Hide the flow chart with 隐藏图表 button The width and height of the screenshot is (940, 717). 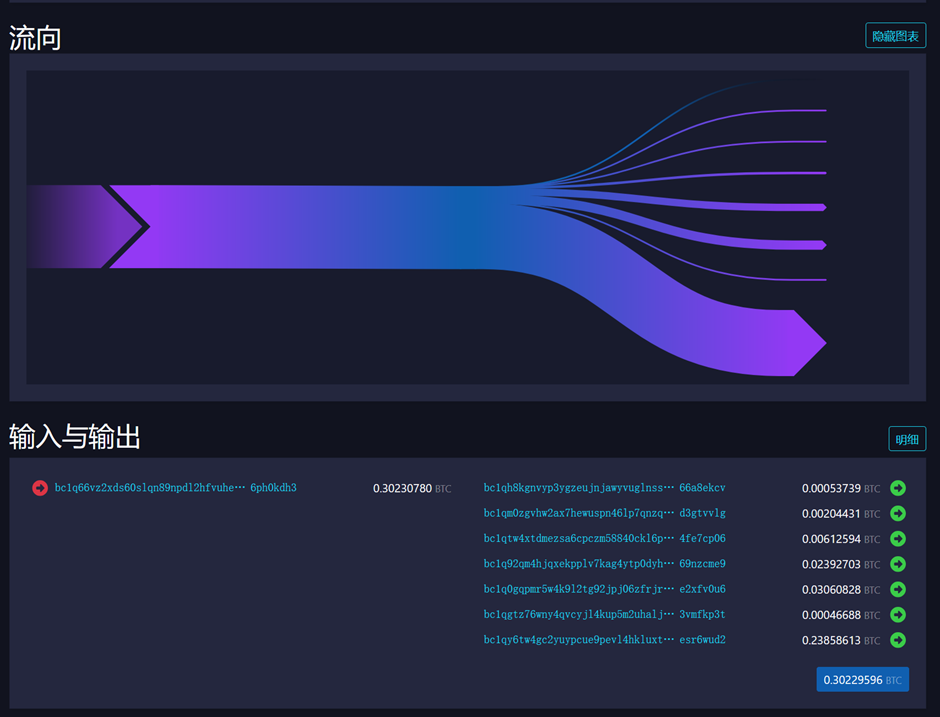click(895, 36)
